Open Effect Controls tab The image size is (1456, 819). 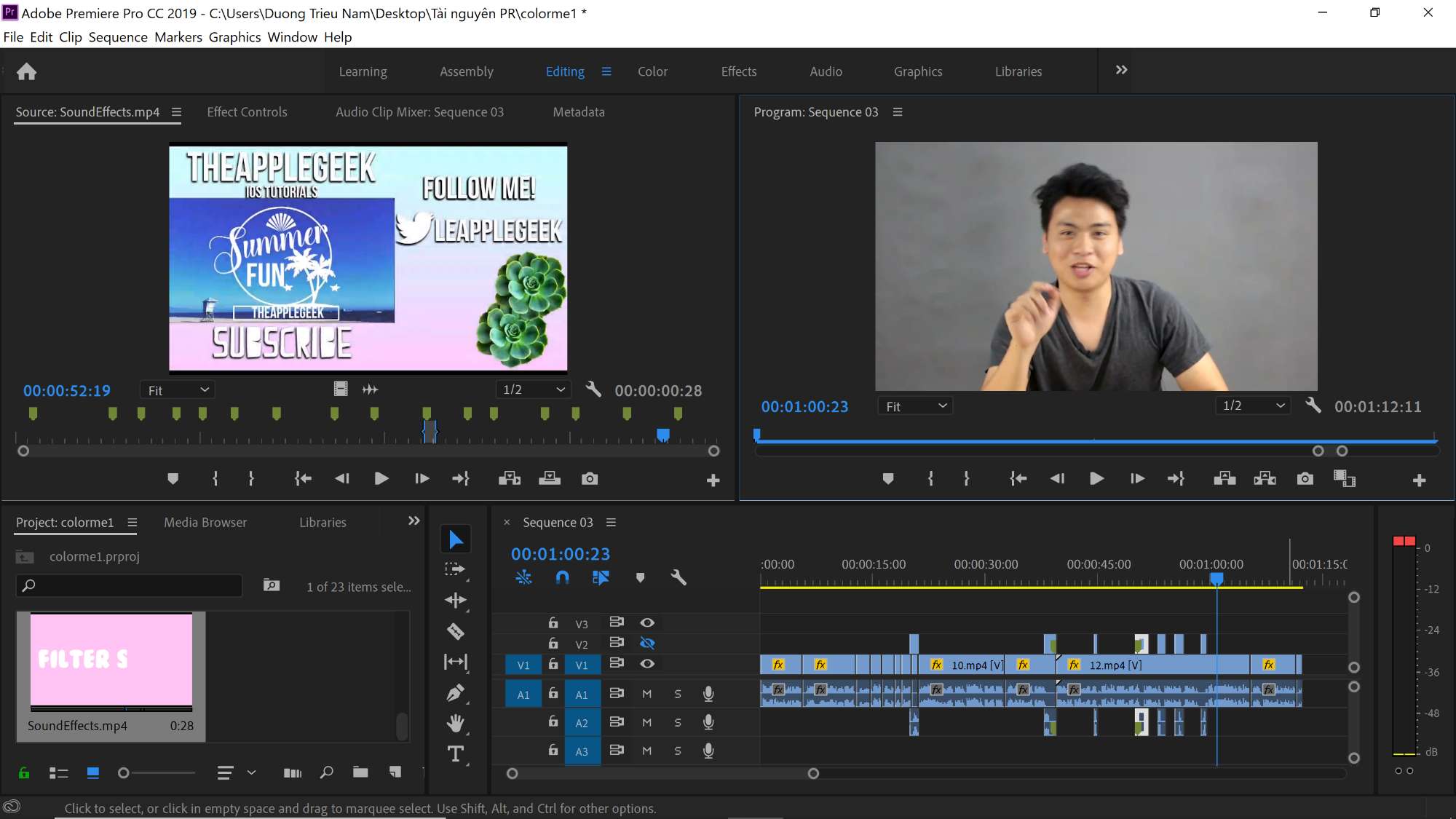point(247,112)
